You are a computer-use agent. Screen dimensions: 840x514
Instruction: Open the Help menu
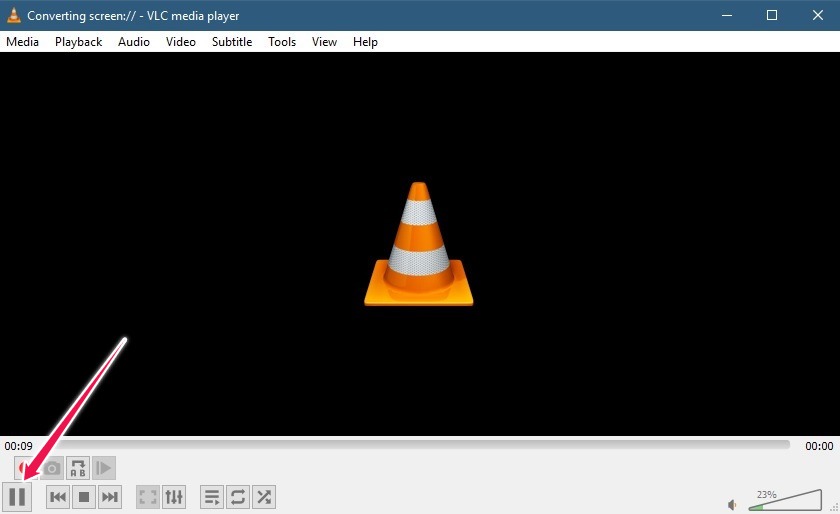pyautogui.click(x=365, y=42)
